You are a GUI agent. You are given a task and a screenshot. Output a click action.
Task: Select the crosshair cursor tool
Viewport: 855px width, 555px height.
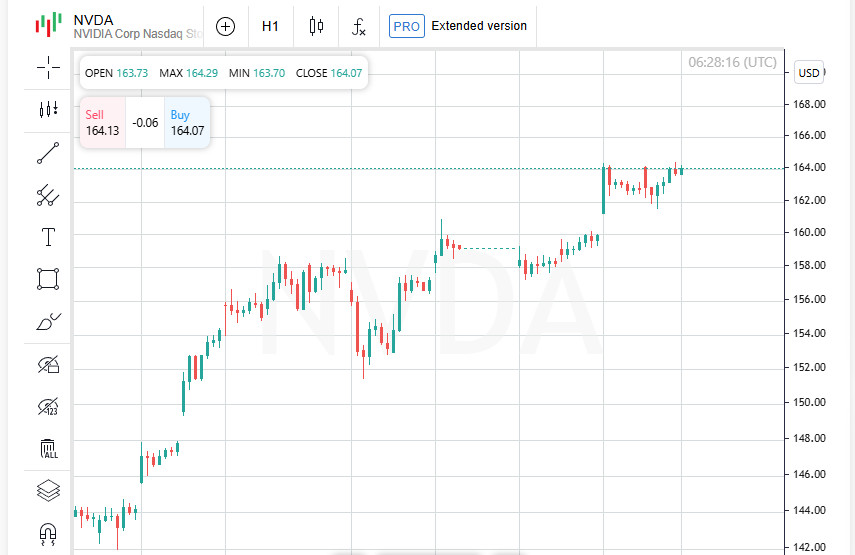pos(48,68)
